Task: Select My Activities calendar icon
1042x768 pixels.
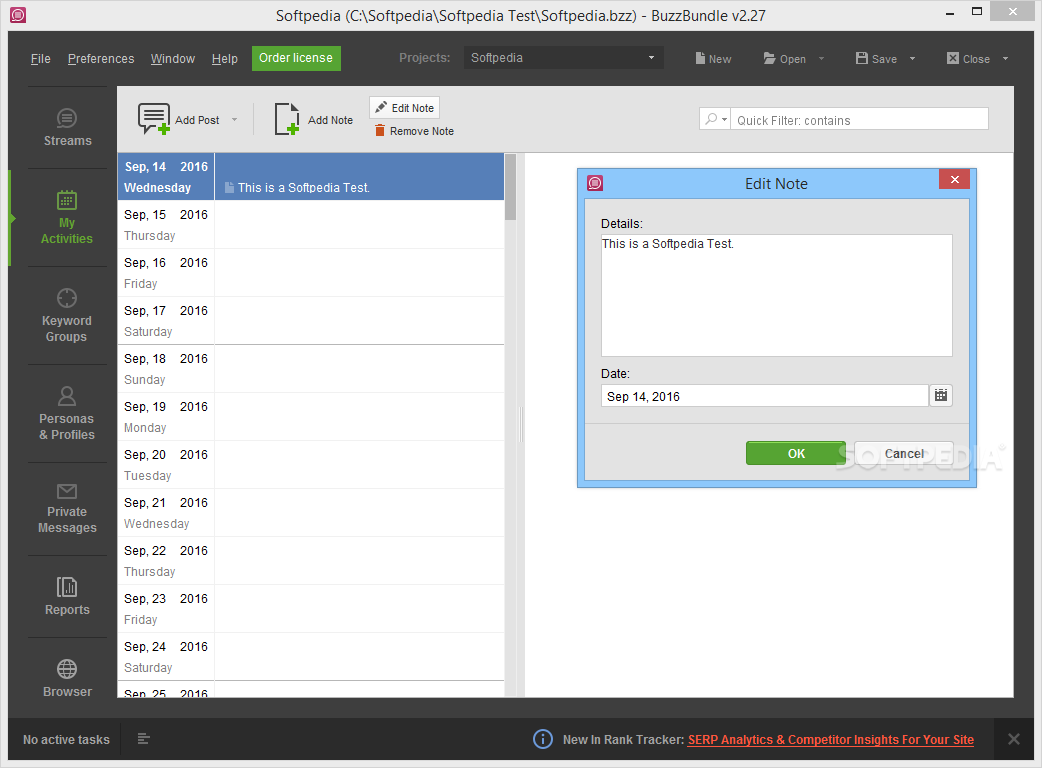Action: pyautogui.click(x=66, y=200)
